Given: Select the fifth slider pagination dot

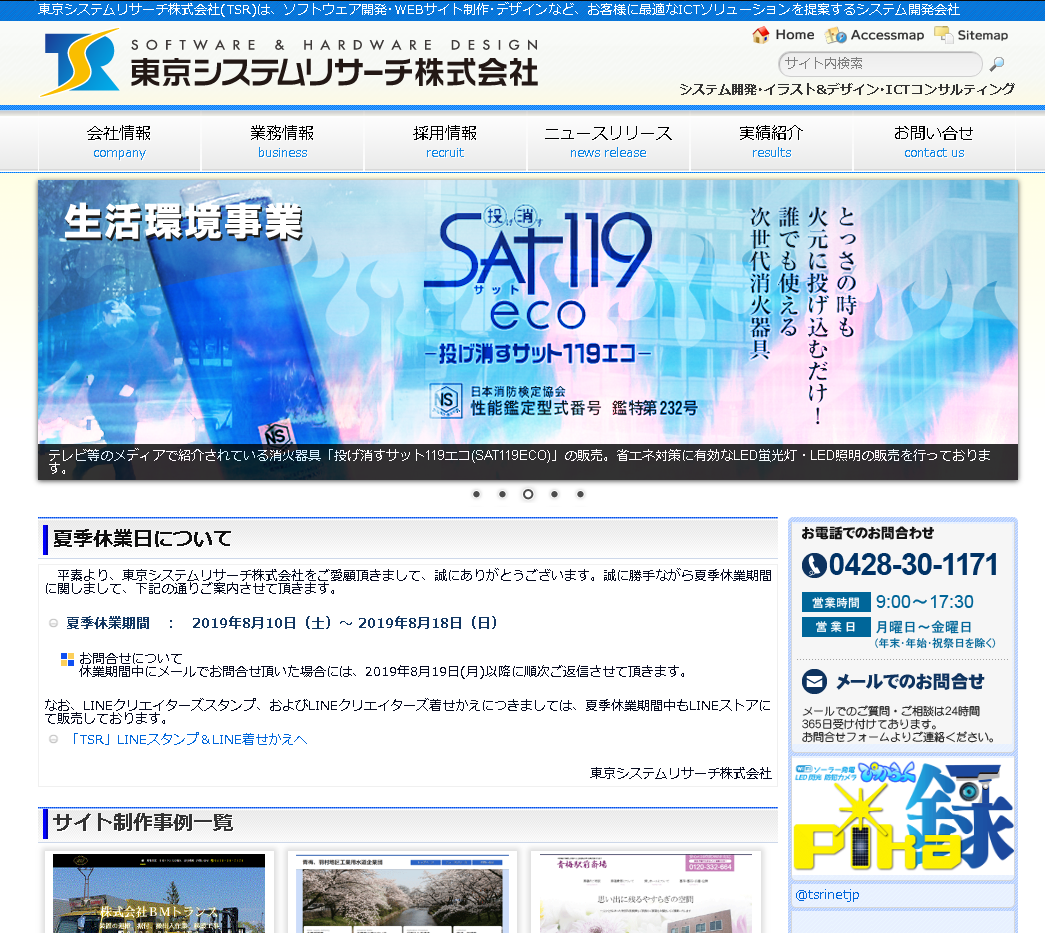Looking at the screenshot, I should point(580,494).
